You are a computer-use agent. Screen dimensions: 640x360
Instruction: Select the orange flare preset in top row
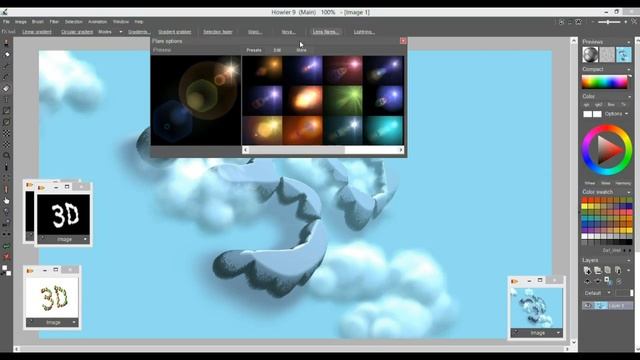(263, 70)
